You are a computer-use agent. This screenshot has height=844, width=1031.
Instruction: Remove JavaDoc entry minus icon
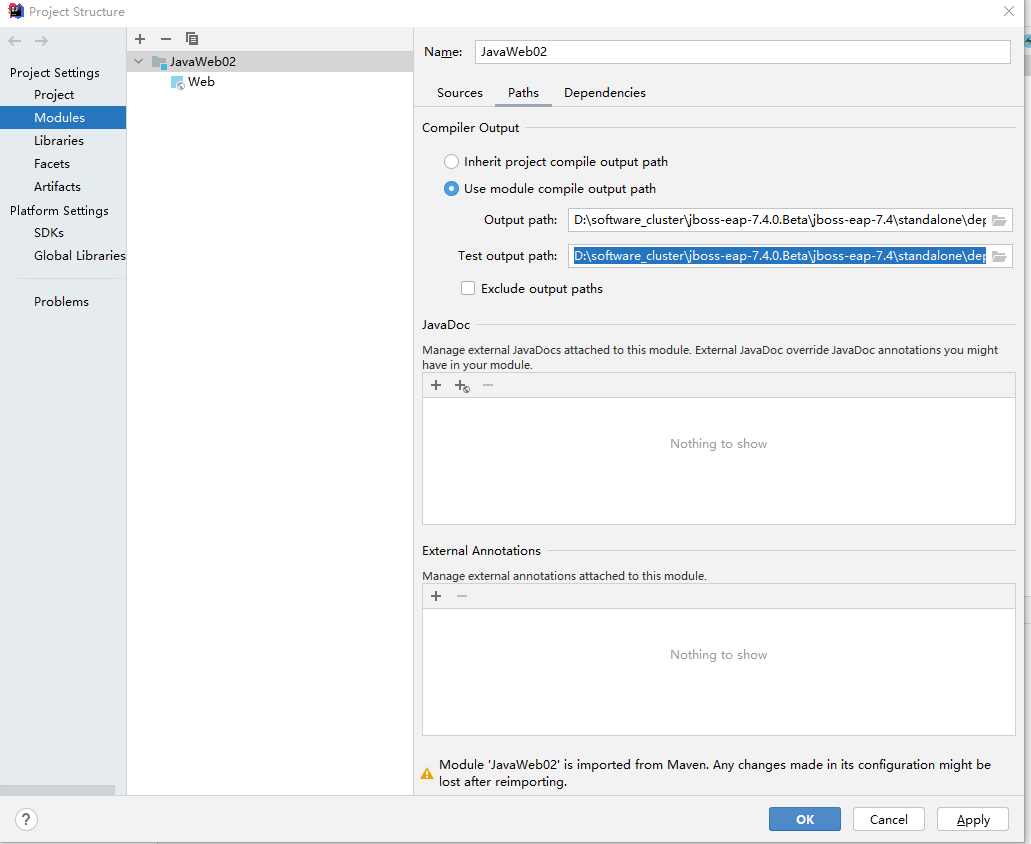488,385
